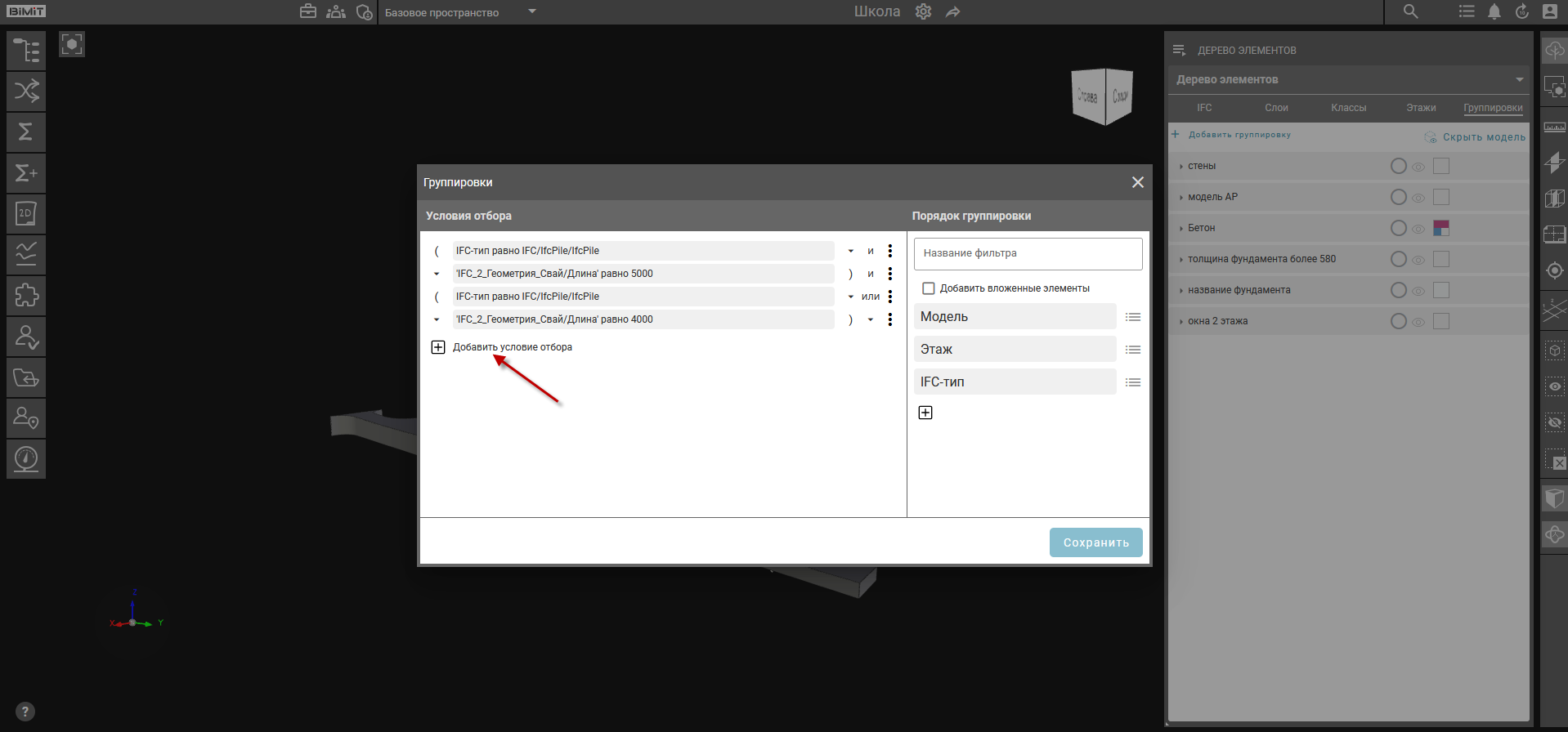Toggle visibility eye for 'стены' grouping

tap(1418, 167)
